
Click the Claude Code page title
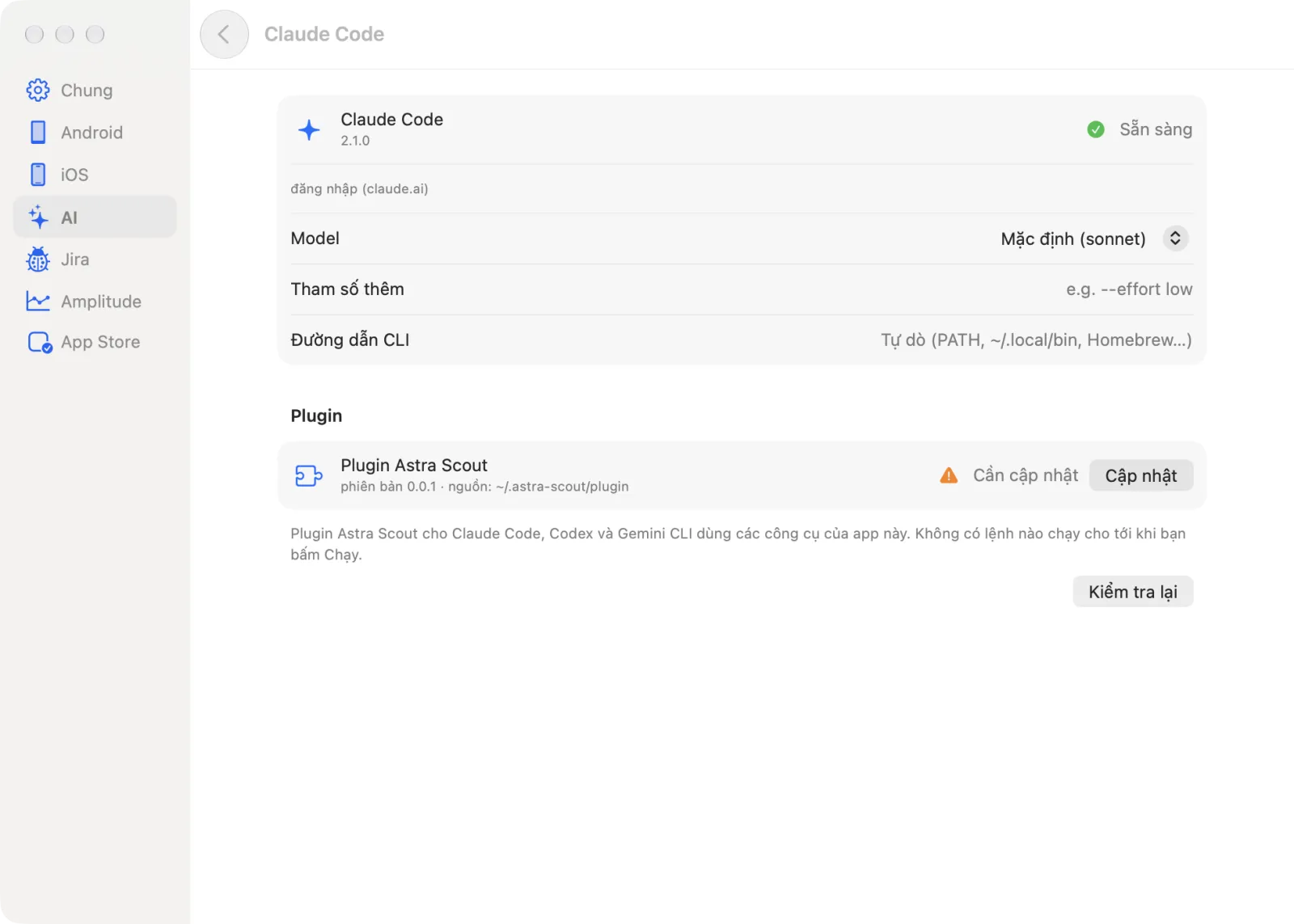click(x=324, y=34)
